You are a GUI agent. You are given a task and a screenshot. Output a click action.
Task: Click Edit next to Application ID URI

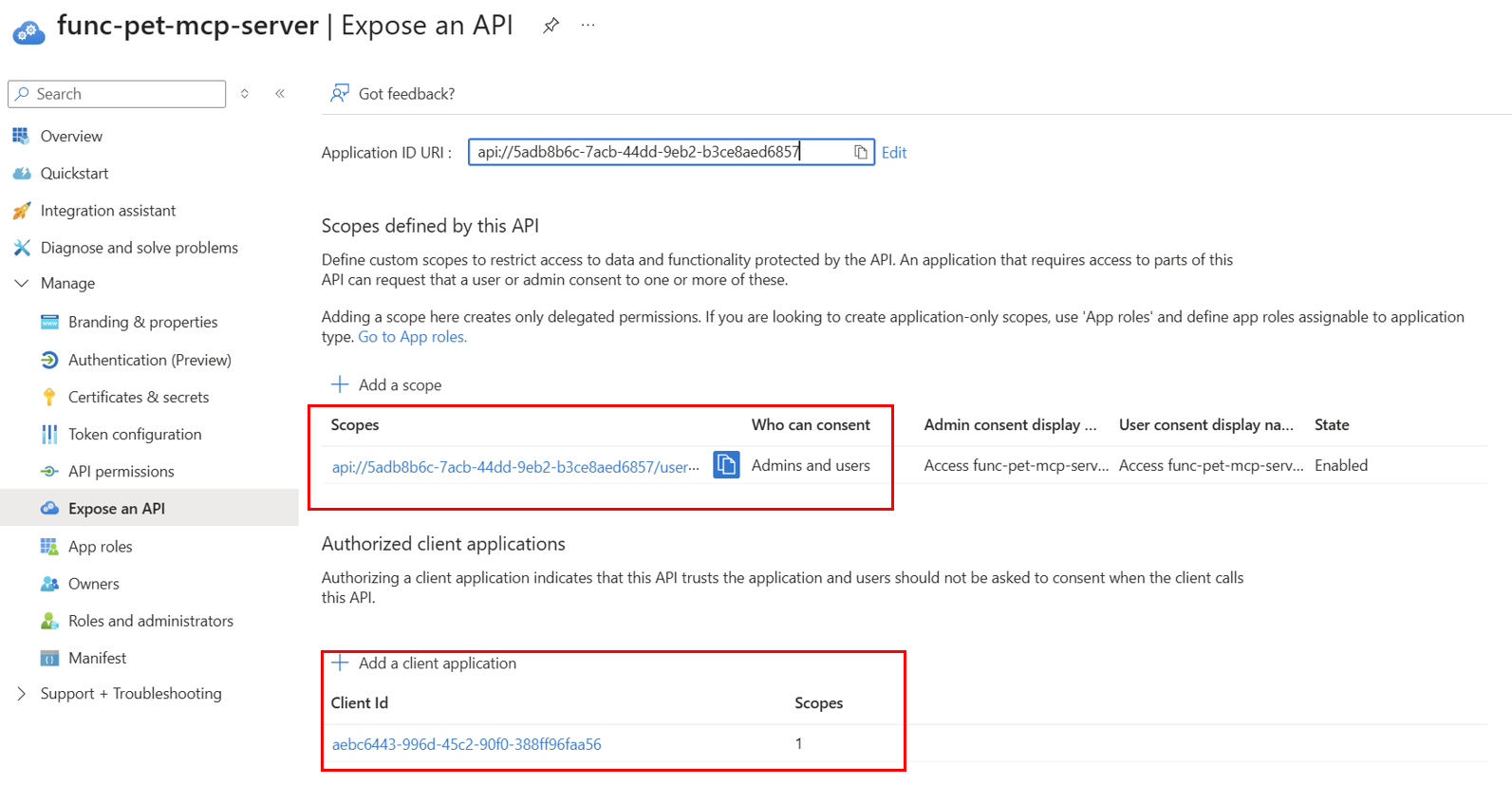click(893, 153)
